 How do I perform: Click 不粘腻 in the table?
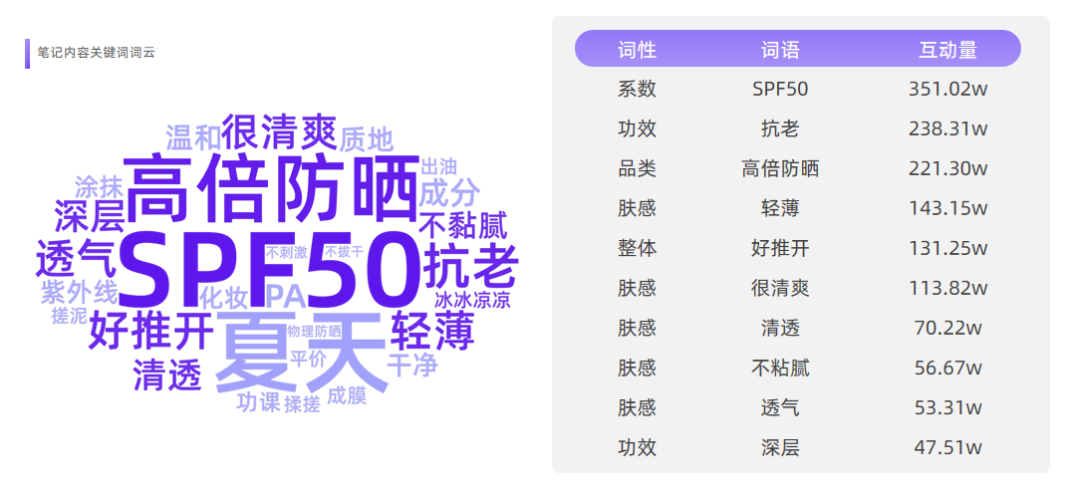780,368
